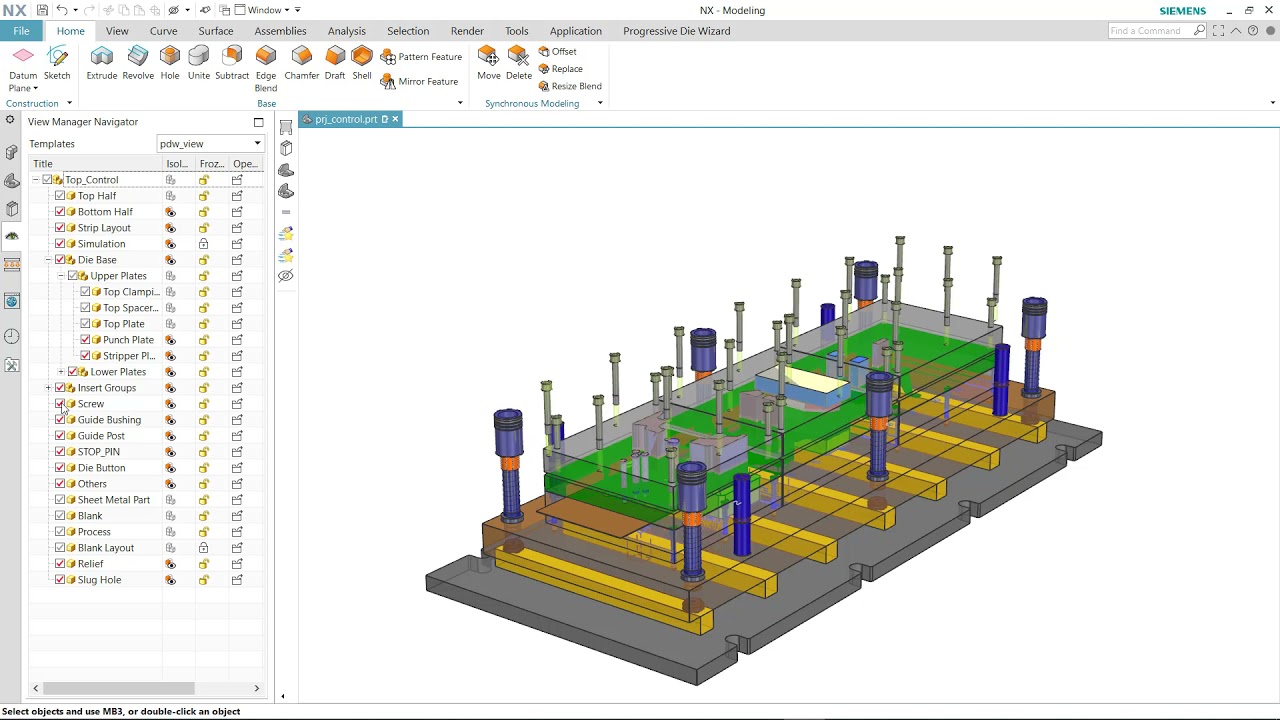Click the navigator scroll right arrow

(256, 688)
